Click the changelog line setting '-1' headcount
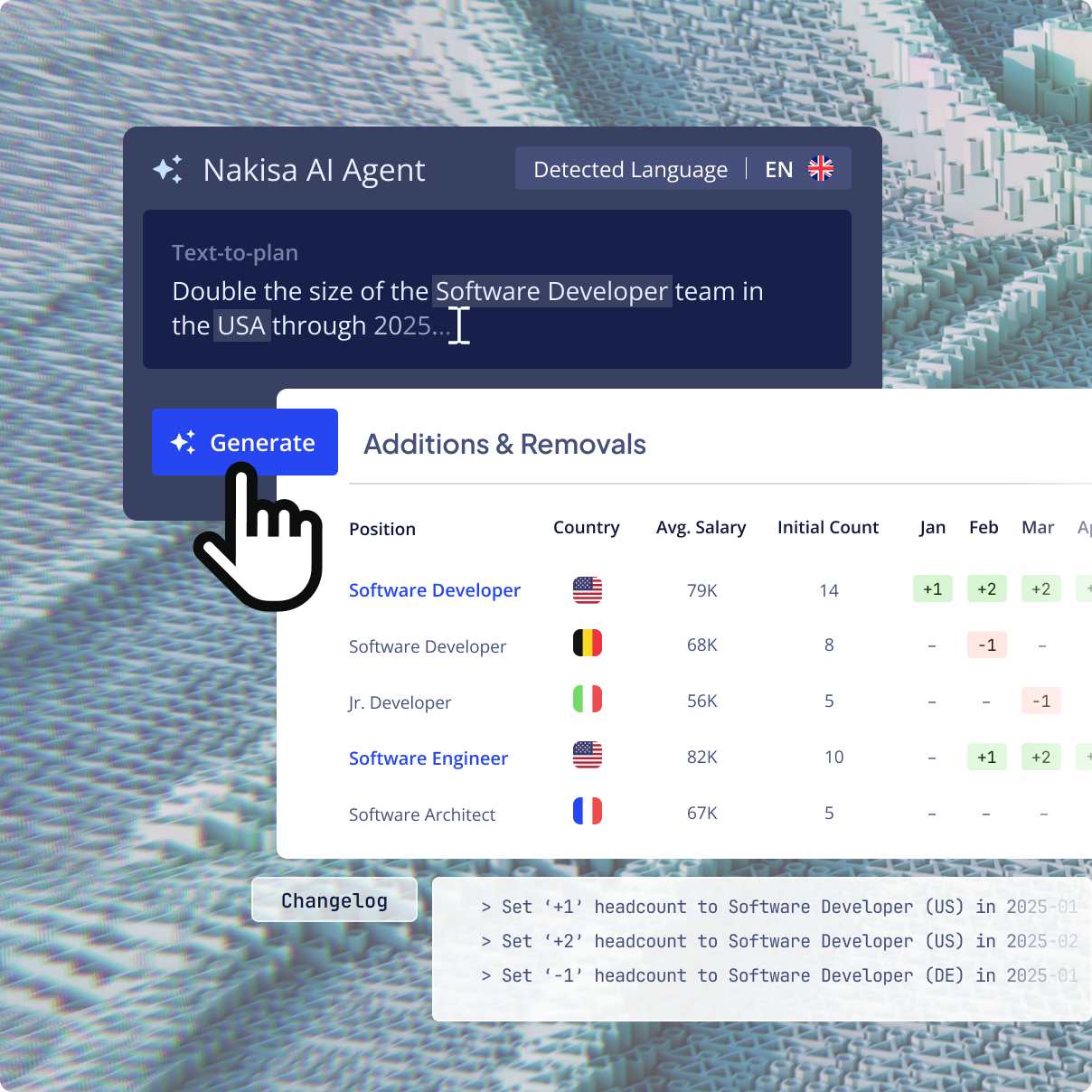This screenshot has height=1092, width=1092. [x=779, y=975]
